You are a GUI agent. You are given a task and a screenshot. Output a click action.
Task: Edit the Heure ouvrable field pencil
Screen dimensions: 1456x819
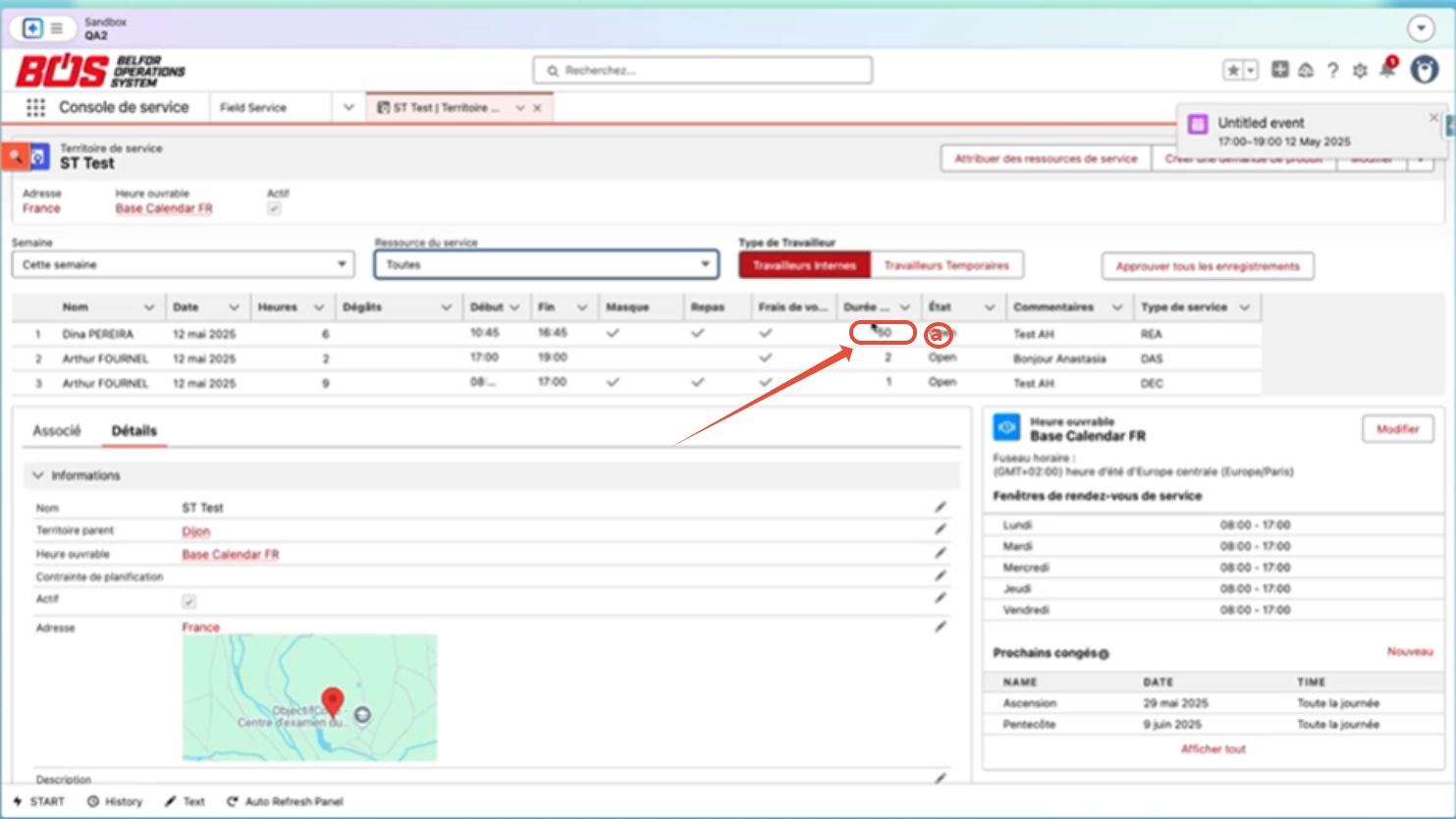941,552
